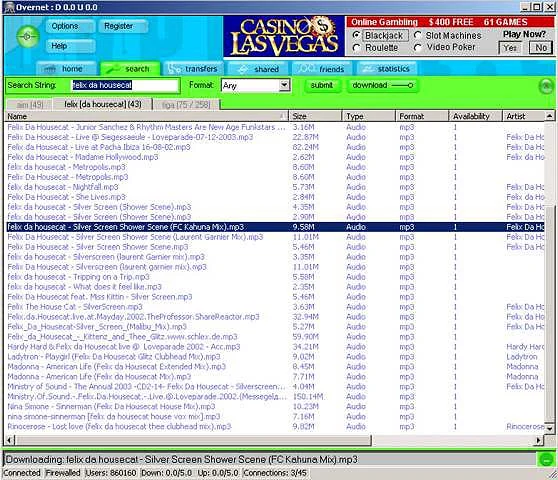Switch to the home tab
558x480 pixels.
point(67,69)
